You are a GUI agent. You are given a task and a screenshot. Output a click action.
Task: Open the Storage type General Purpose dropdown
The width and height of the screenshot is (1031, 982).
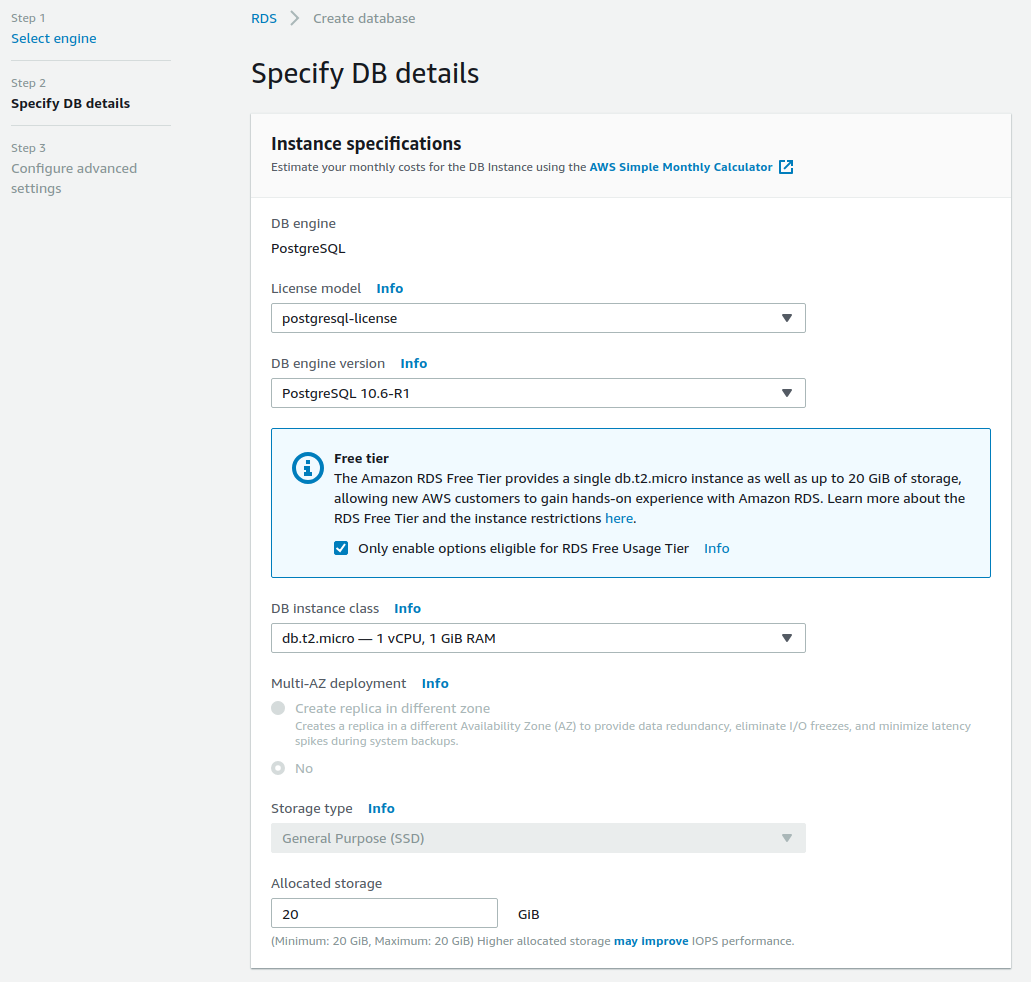click(x=538, y=838)
